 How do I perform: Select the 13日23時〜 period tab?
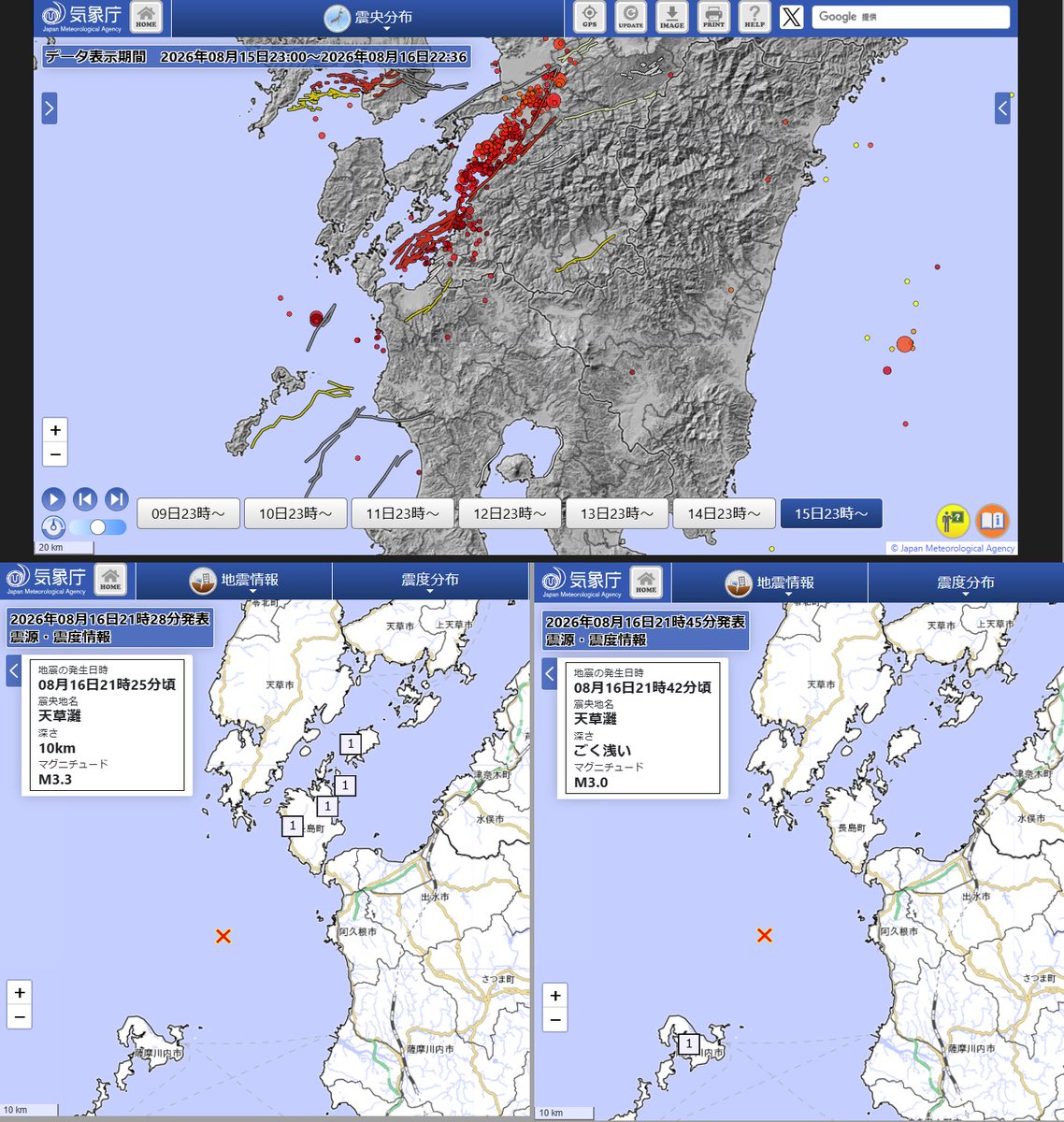[x=617, y=513]
